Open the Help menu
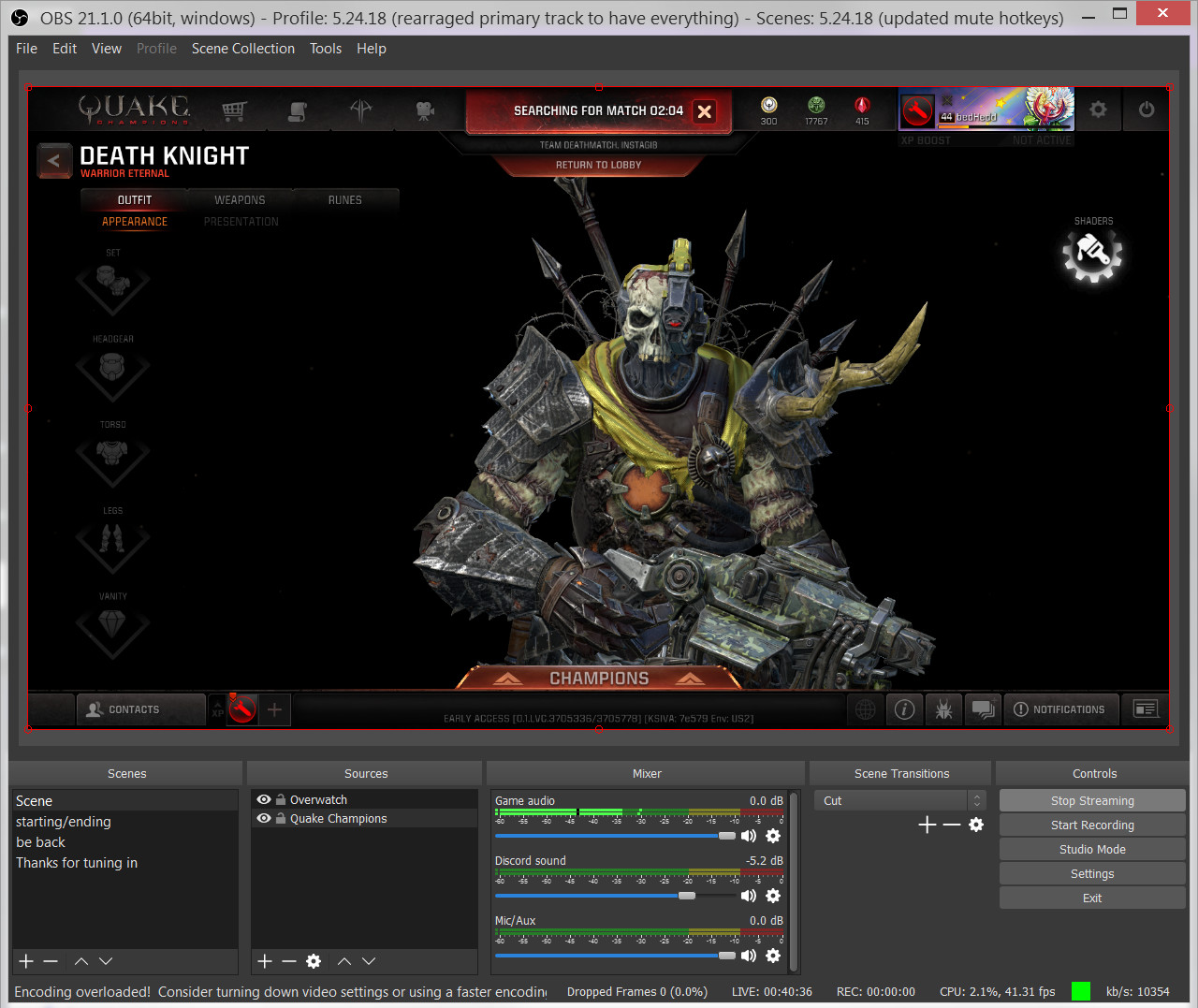This screenshot has height=1008, width=1198. (372, 49)
